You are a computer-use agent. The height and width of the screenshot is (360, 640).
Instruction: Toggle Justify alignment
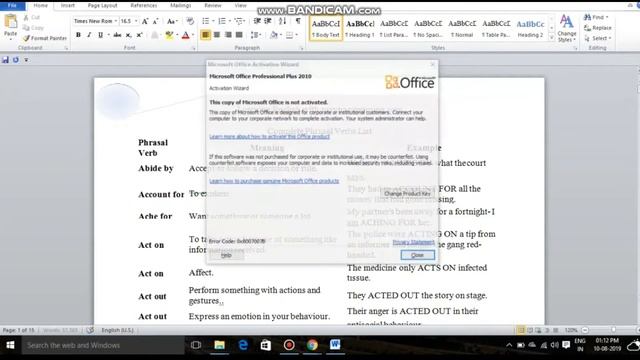click(239, 35)
